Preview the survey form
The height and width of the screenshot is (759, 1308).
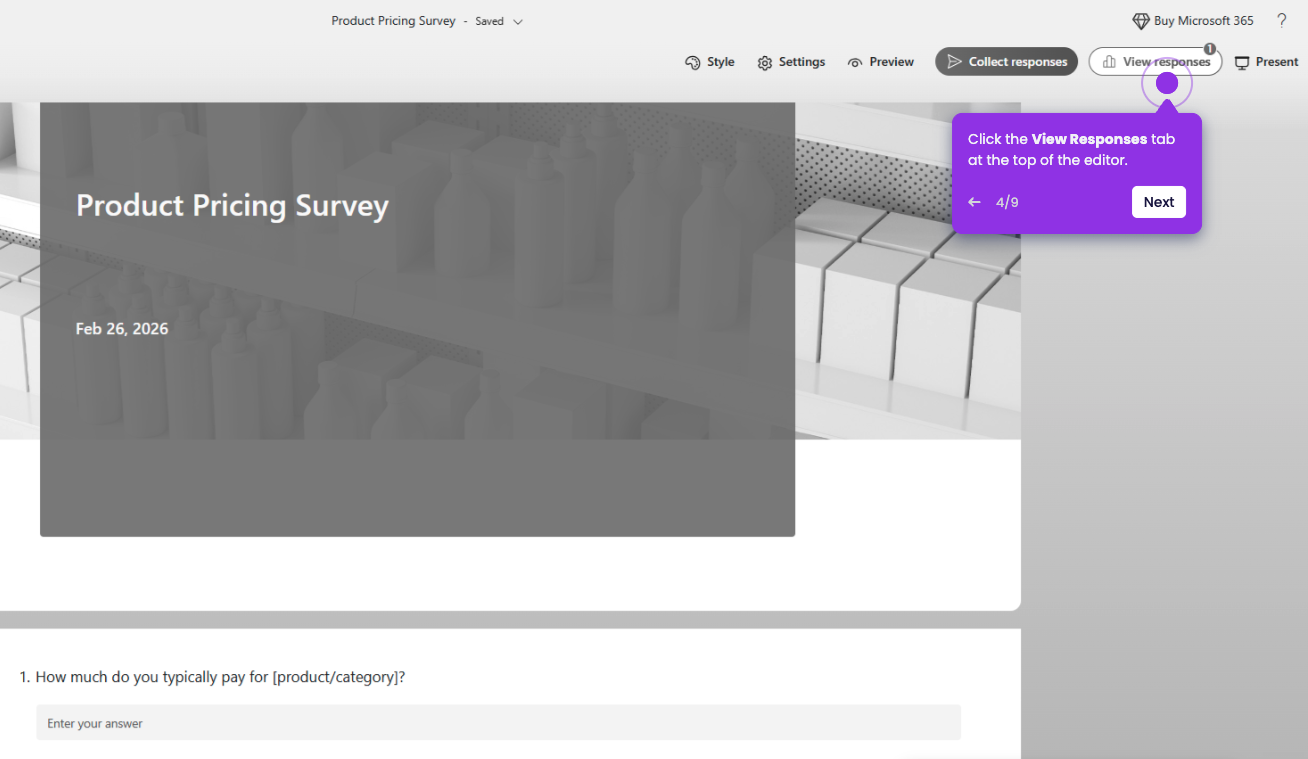pos(881,62)
